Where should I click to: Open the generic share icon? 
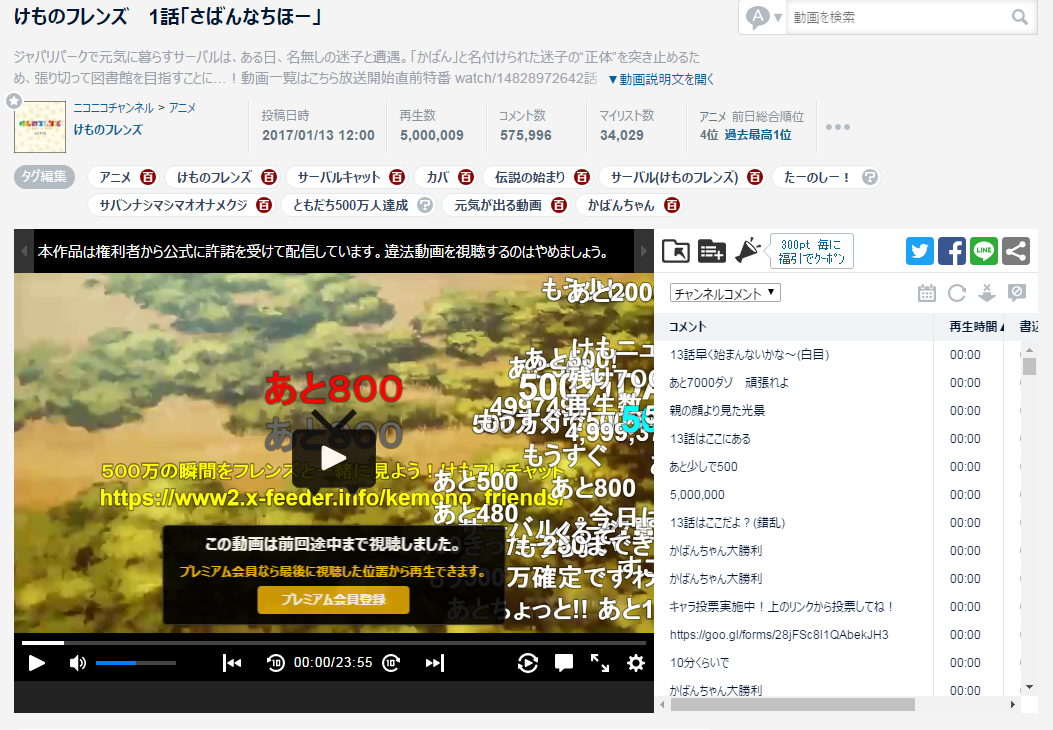click(x=1016, y=251)
